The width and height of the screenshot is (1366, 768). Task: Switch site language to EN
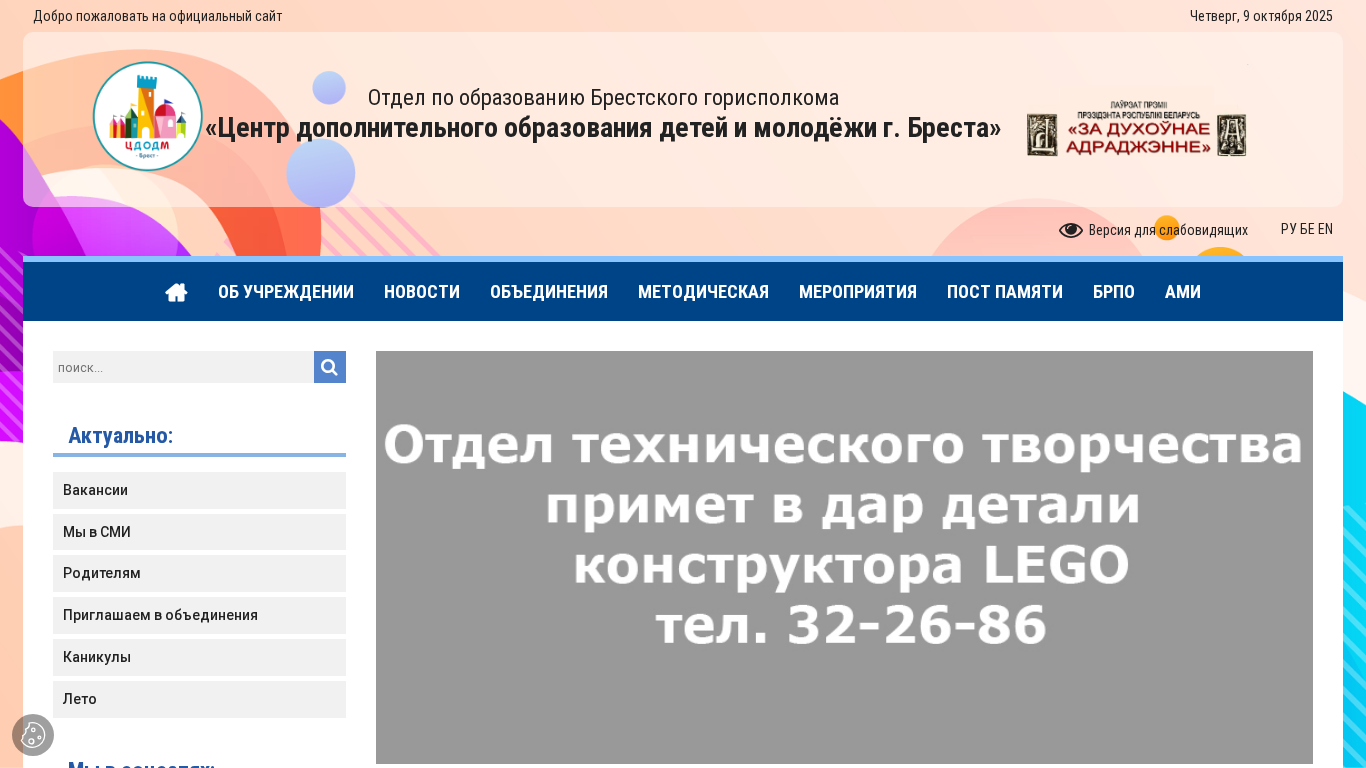1325,229
